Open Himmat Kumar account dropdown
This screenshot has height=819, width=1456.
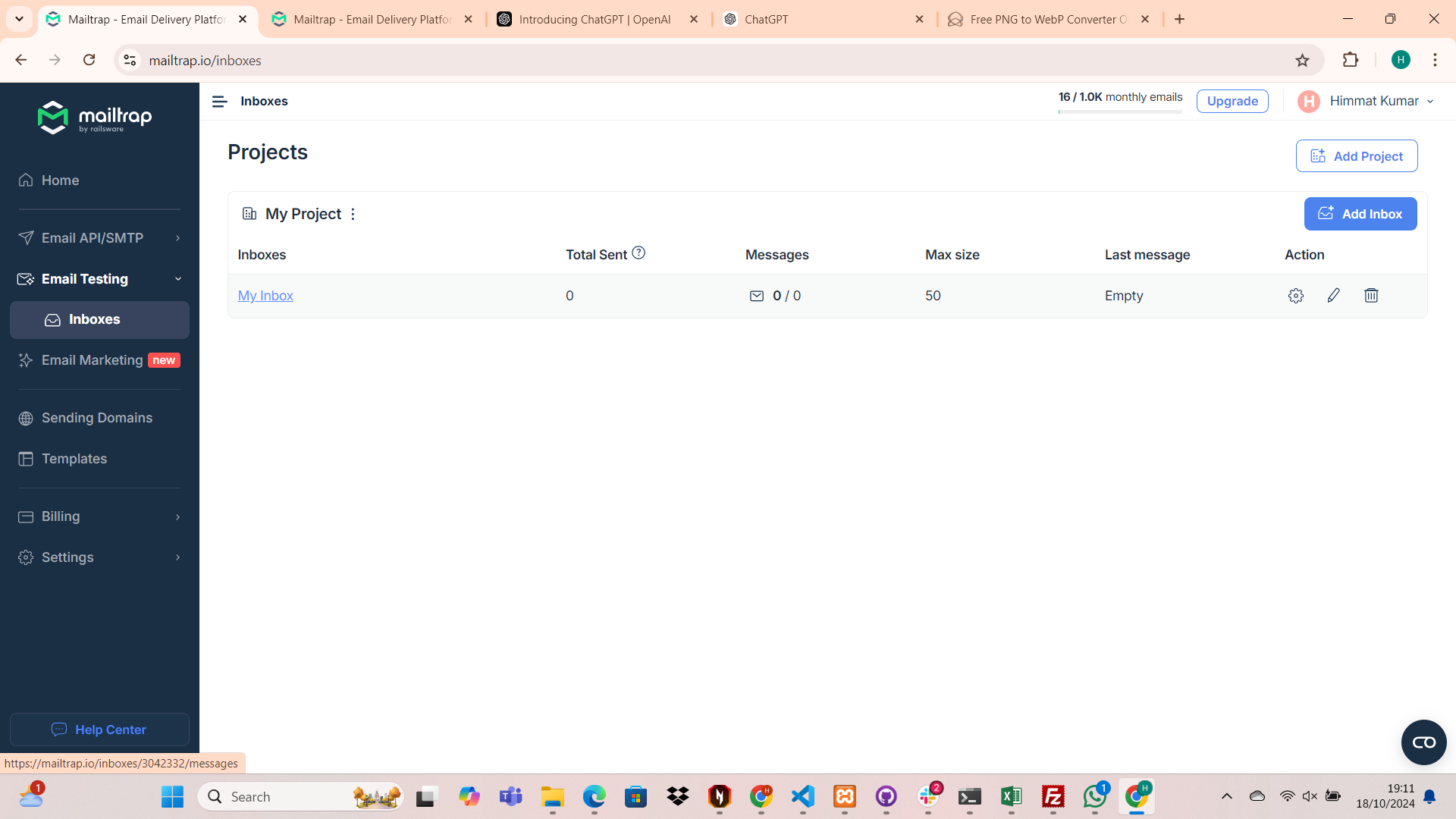(1366, 102)
